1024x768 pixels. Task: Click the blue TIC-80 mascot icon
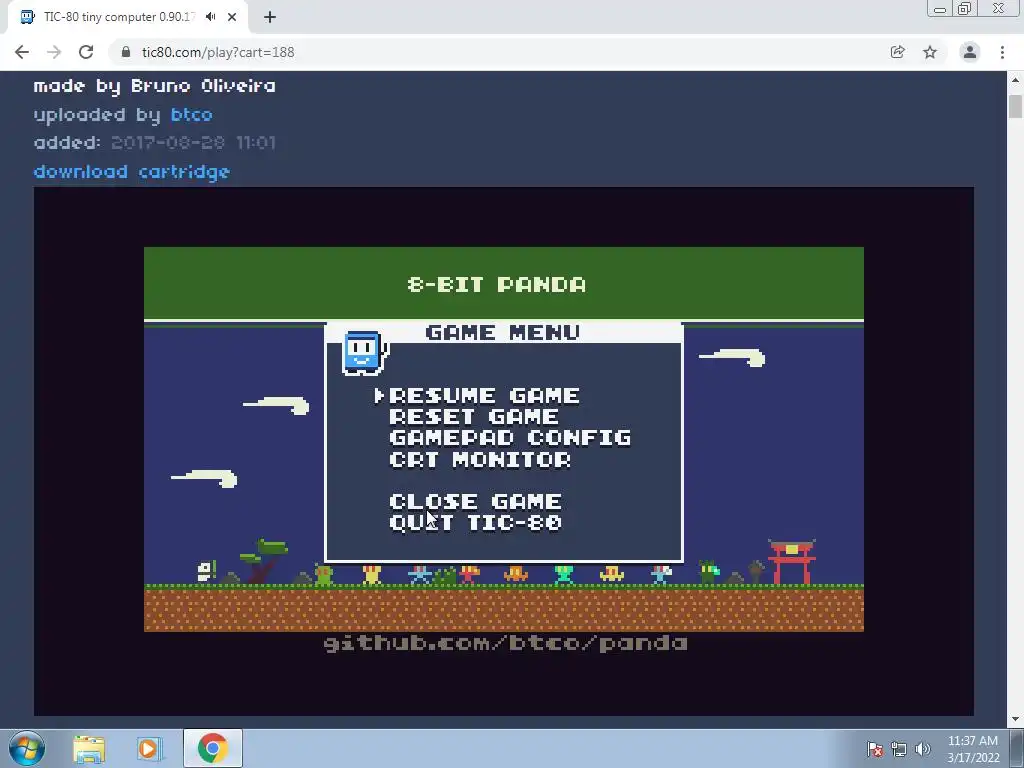(364, 353)
